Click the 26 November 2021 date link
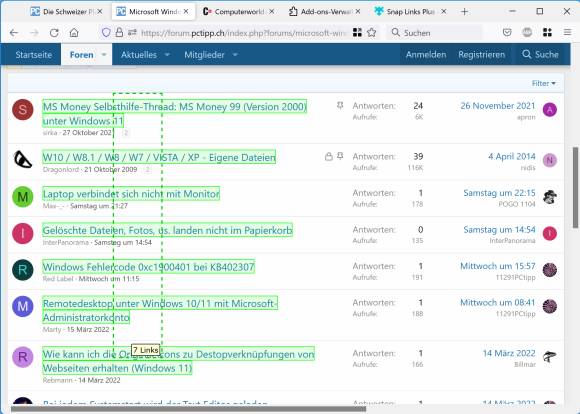Image resolution: width=580 pixels, height=414 pixels. pos(498,106)
